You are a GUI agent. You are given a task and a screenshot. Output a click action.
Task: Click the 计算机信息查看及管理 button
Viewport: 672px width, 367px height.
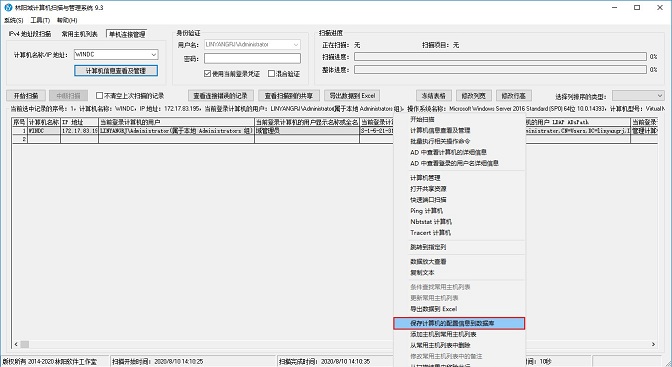point(116,71)
